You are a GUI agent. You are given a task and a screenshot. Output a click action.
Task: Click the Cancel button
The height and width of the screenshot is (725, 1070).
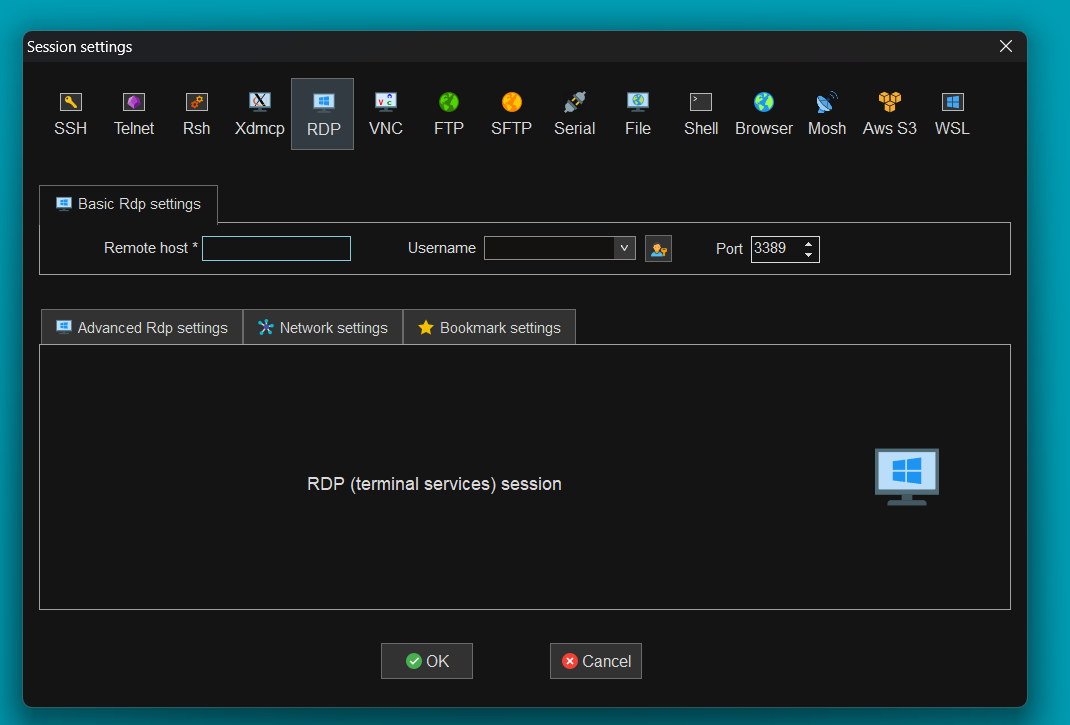[596, 661]
